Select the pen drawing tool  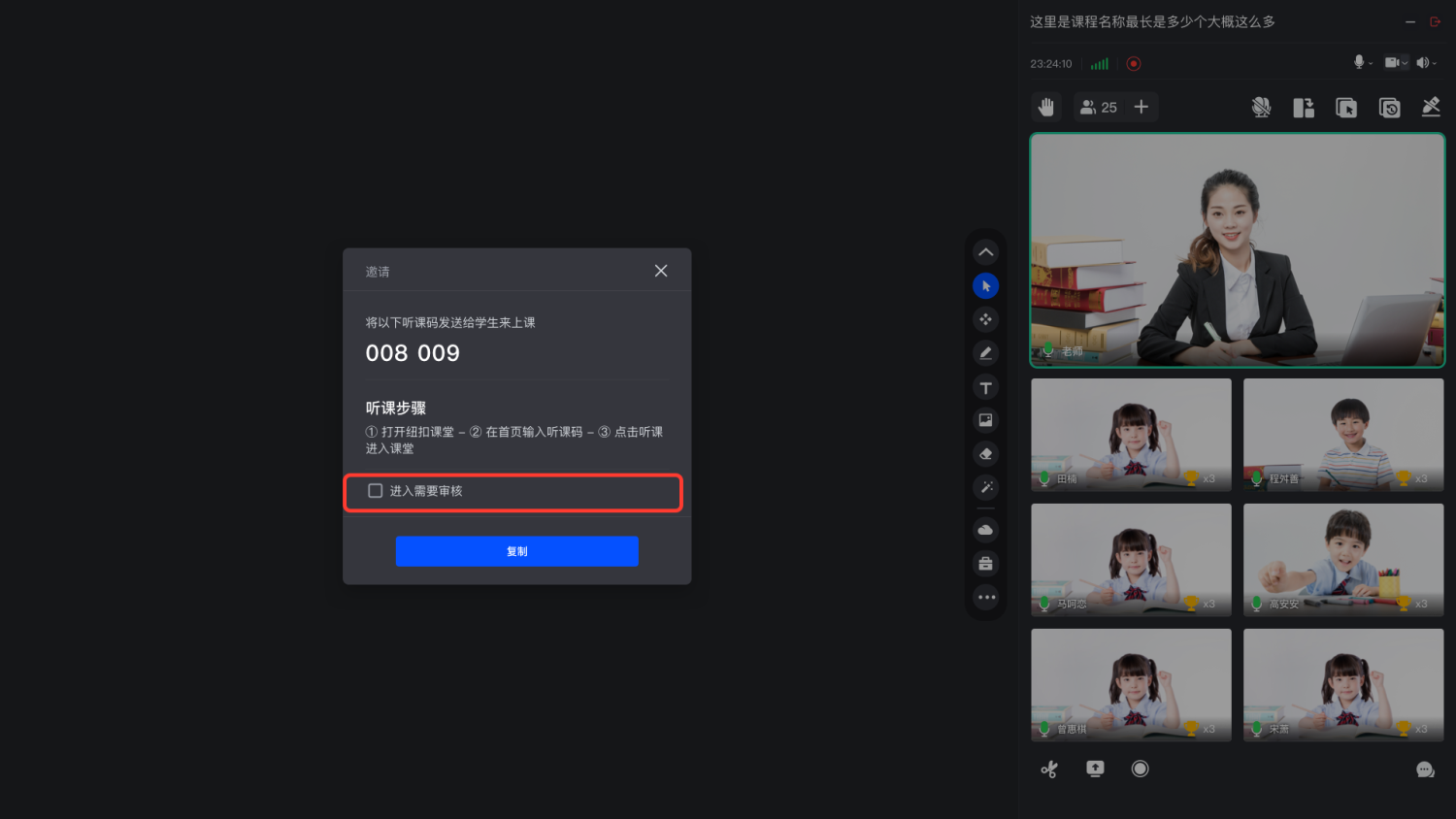(x=985, y=353)
